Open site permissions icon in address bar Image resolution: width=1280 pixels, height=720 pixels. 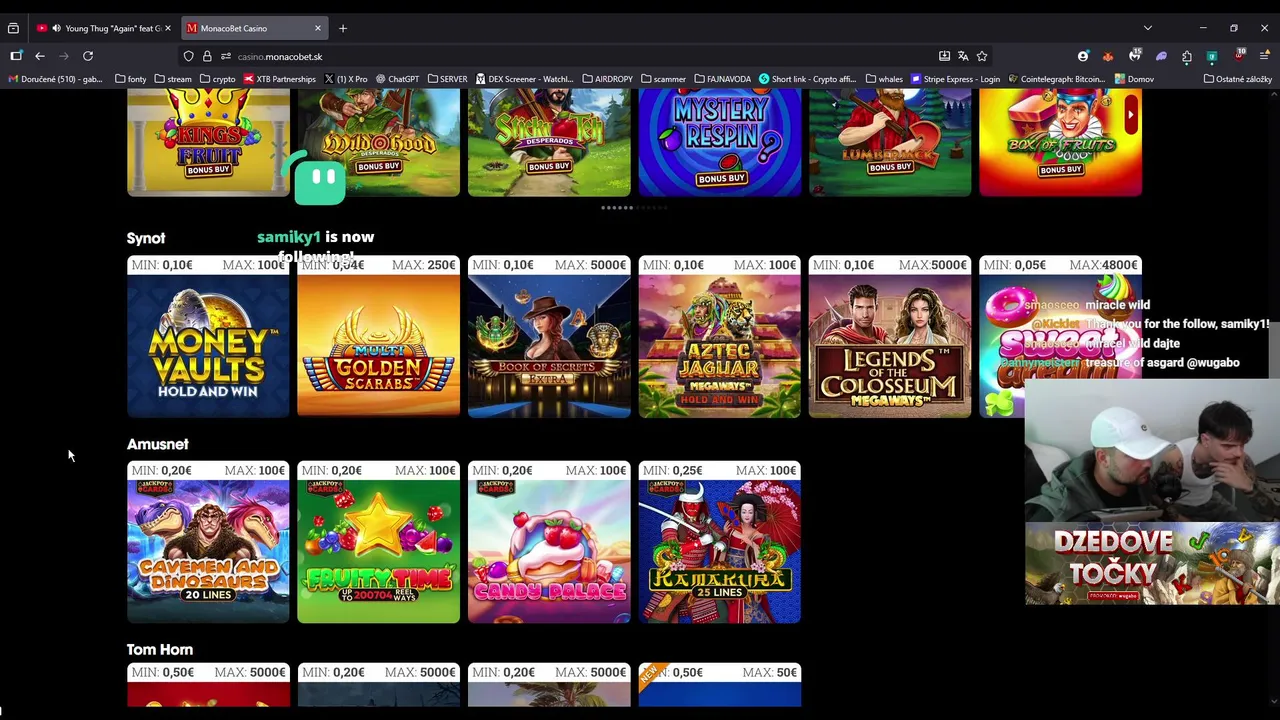[225, 56]
